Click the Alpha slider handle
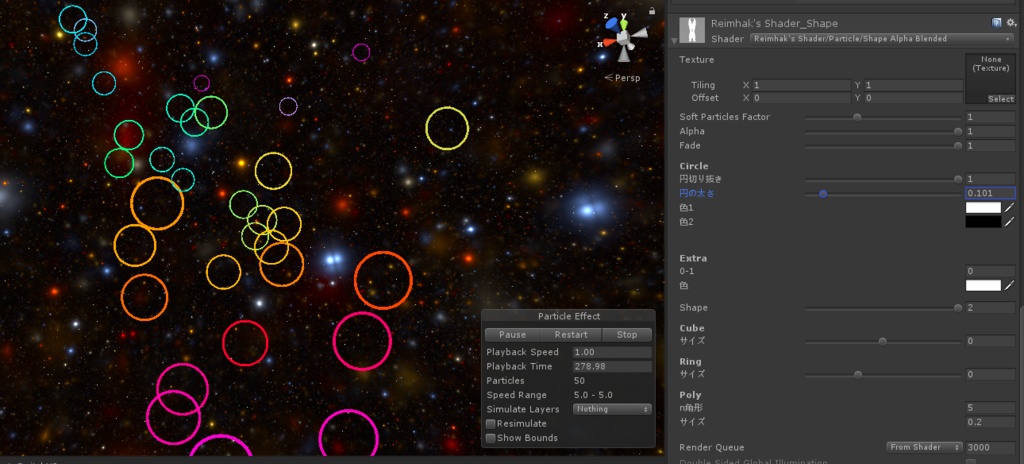This screenshot has height=464, width=1024. 957,132
